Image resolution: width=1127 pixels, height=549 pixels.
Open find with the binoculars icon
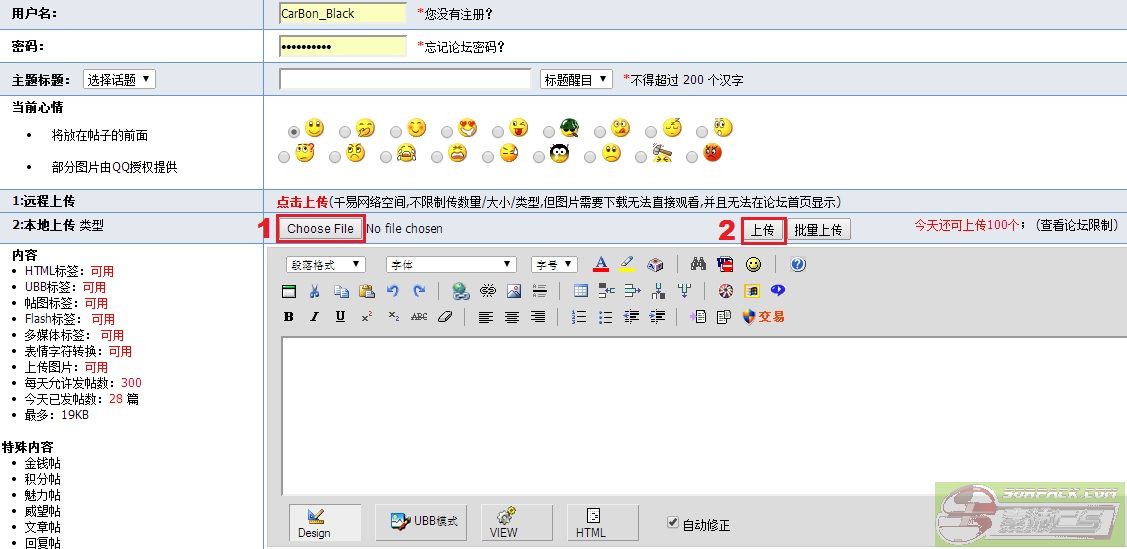point(698,265)
